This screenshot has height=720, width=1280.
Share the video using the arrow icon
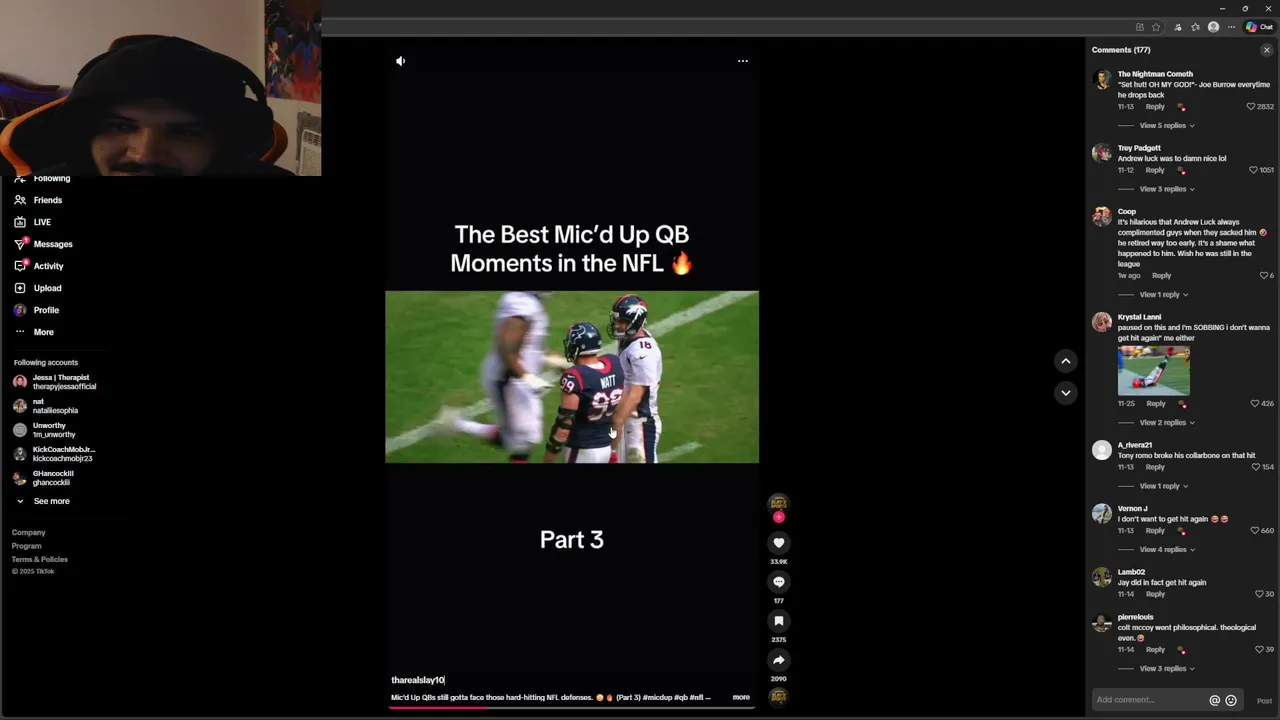click(778, 660)
